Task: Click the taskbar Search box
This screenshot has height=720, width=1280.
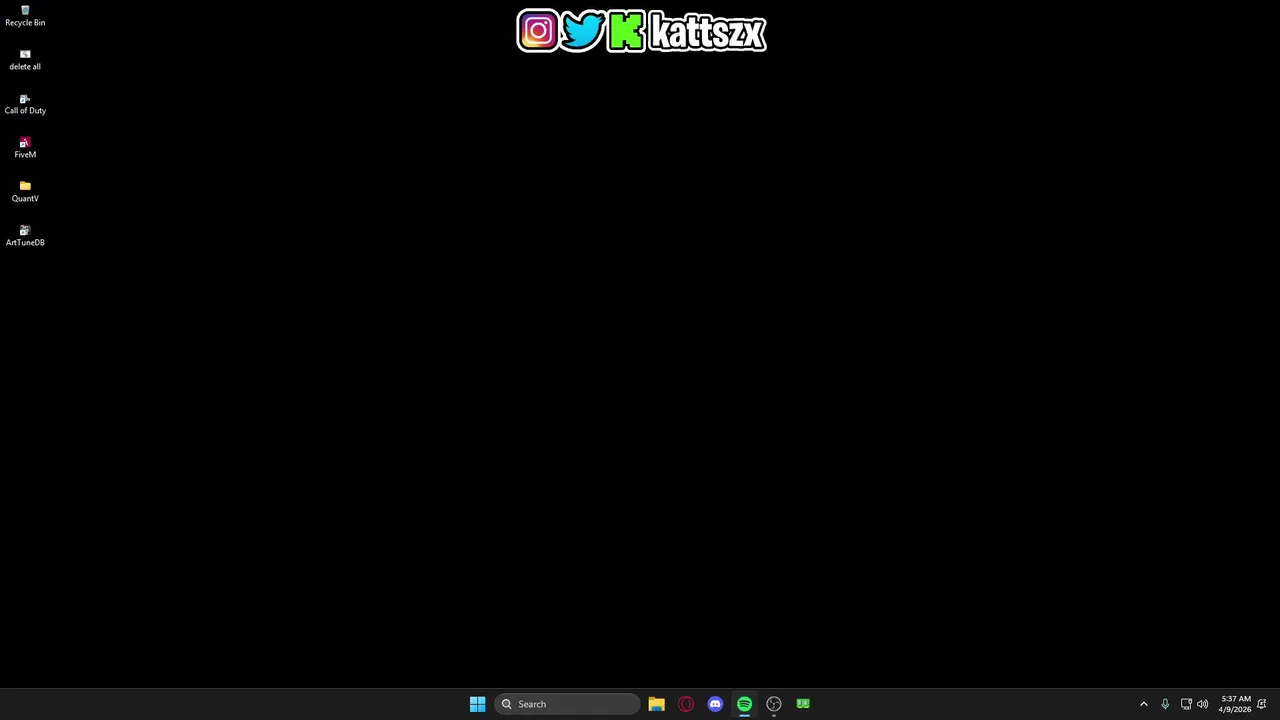Action: pyautogui.click(x=567, y=704)
